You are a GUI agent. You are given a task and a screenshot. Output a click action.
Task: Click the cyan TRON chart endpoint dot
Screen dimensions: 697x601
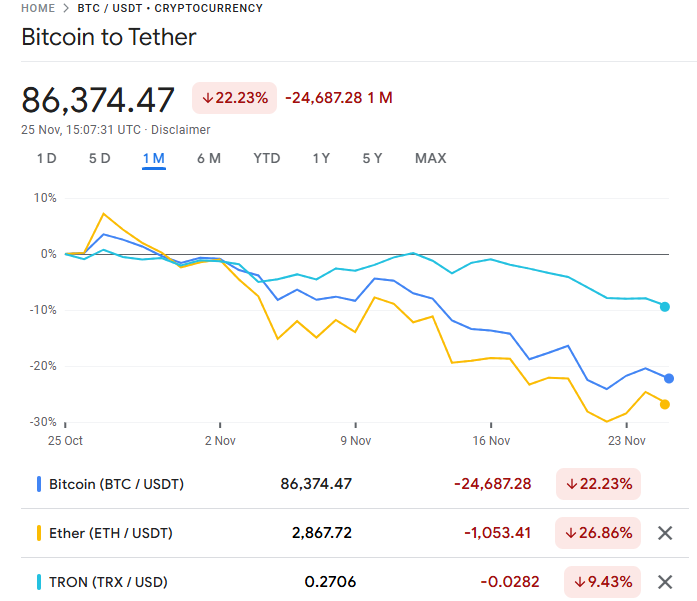click(x=665, y=306)
